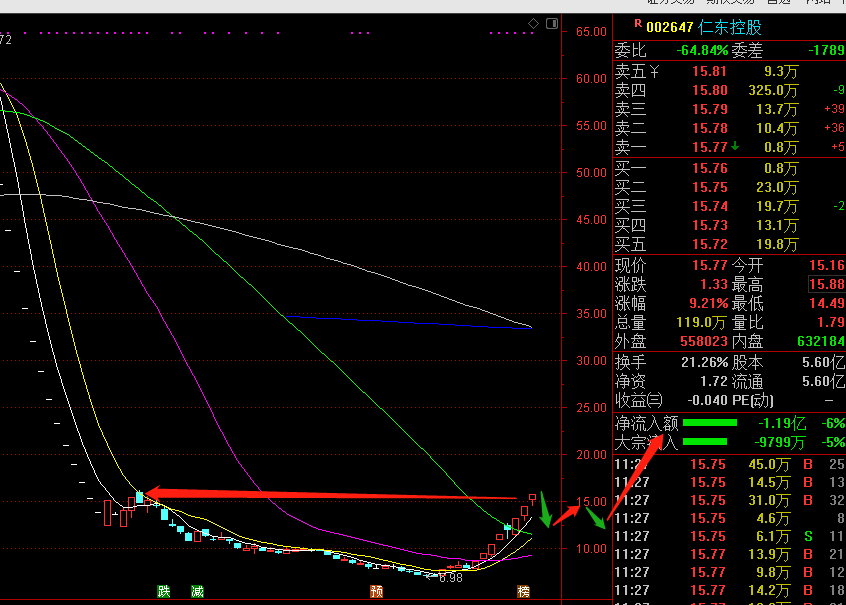Click the 净流入额 green bar

pyautogui.click(x=709, y=423)
